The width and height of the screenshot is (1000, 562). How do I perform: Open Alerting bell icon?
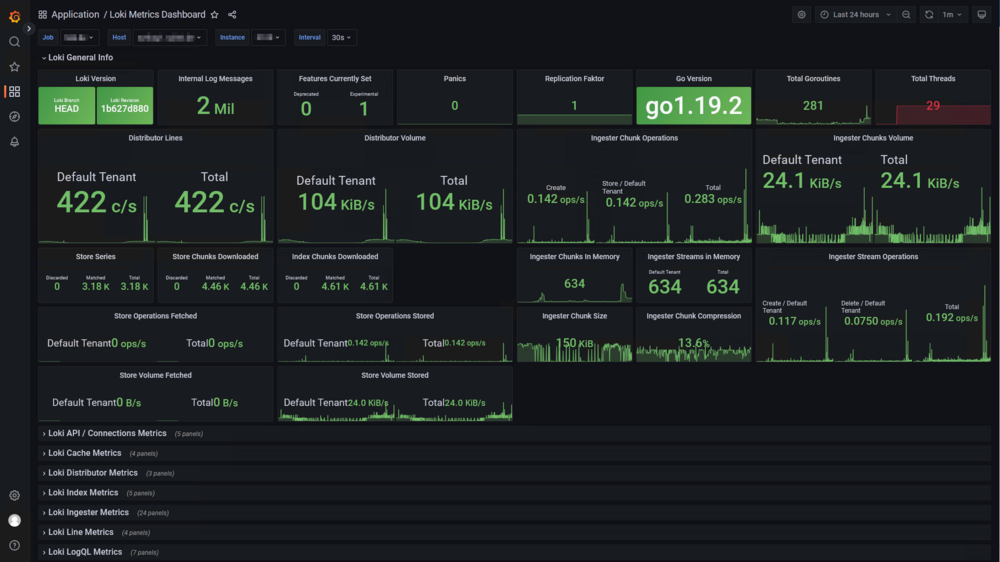click(x=14, y=142)
